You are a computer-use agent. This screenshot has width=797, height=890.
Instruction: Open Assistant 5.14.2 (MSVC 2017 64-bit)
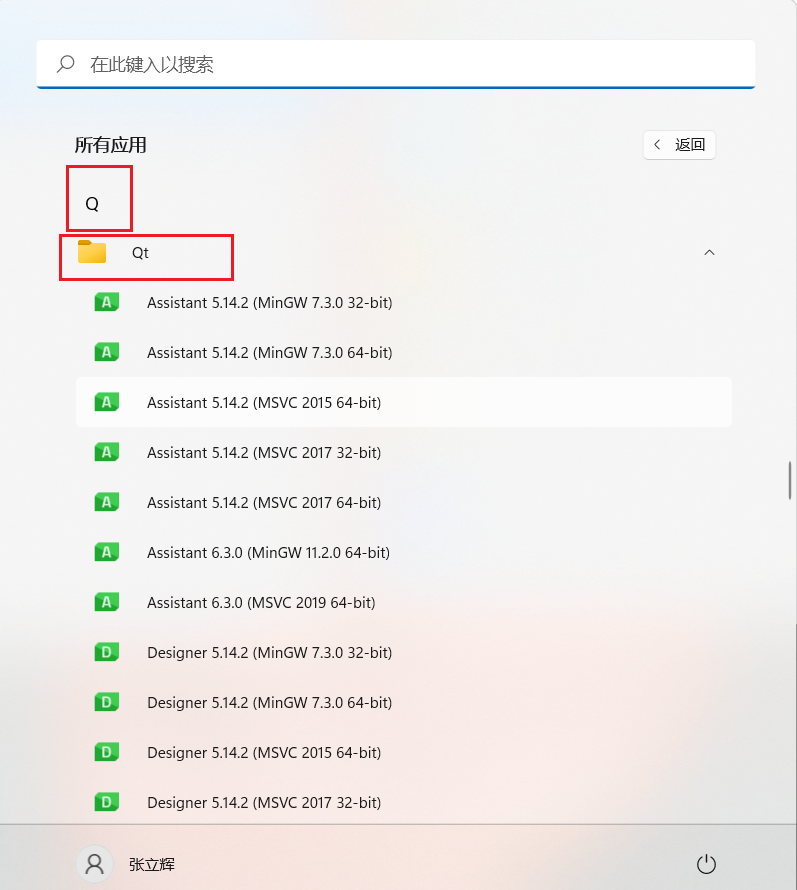(x=264, y=502)
